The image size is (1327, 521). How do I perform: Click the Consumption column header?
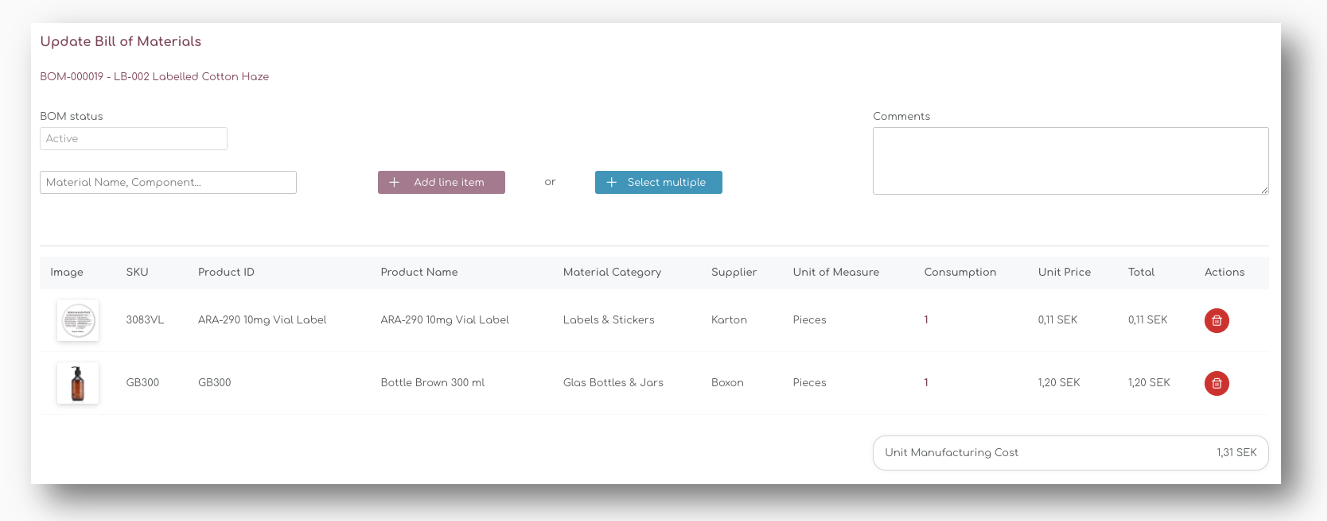pos(960,272)
